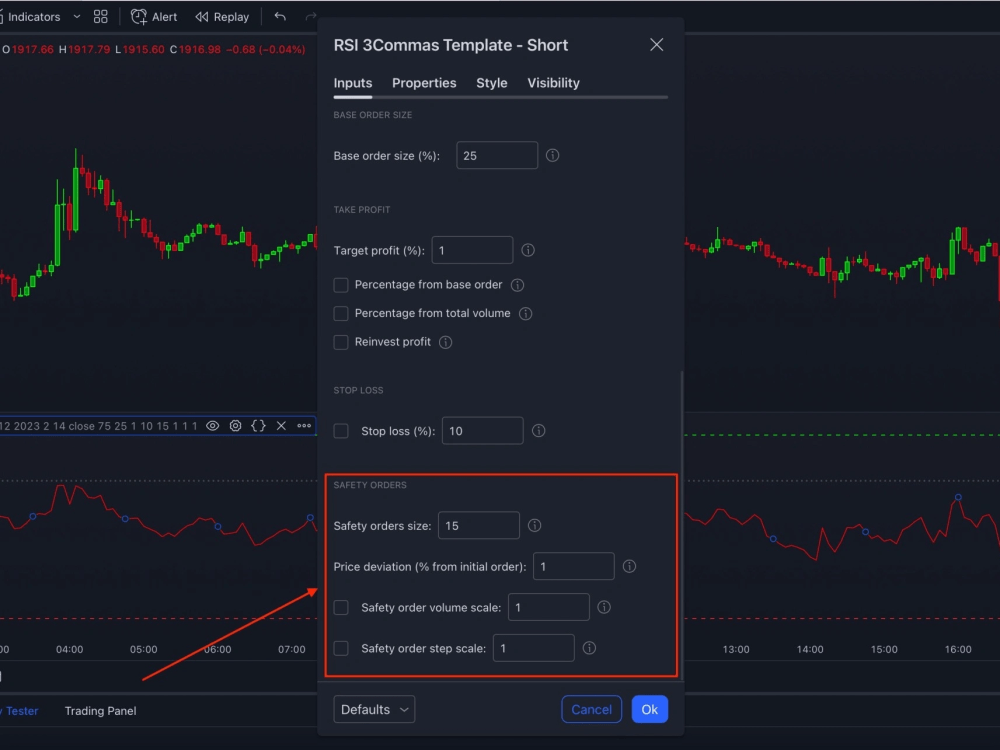1000x750 pixels.
Task: Click the undo arrow in toolbar
Action: (280, 17)
